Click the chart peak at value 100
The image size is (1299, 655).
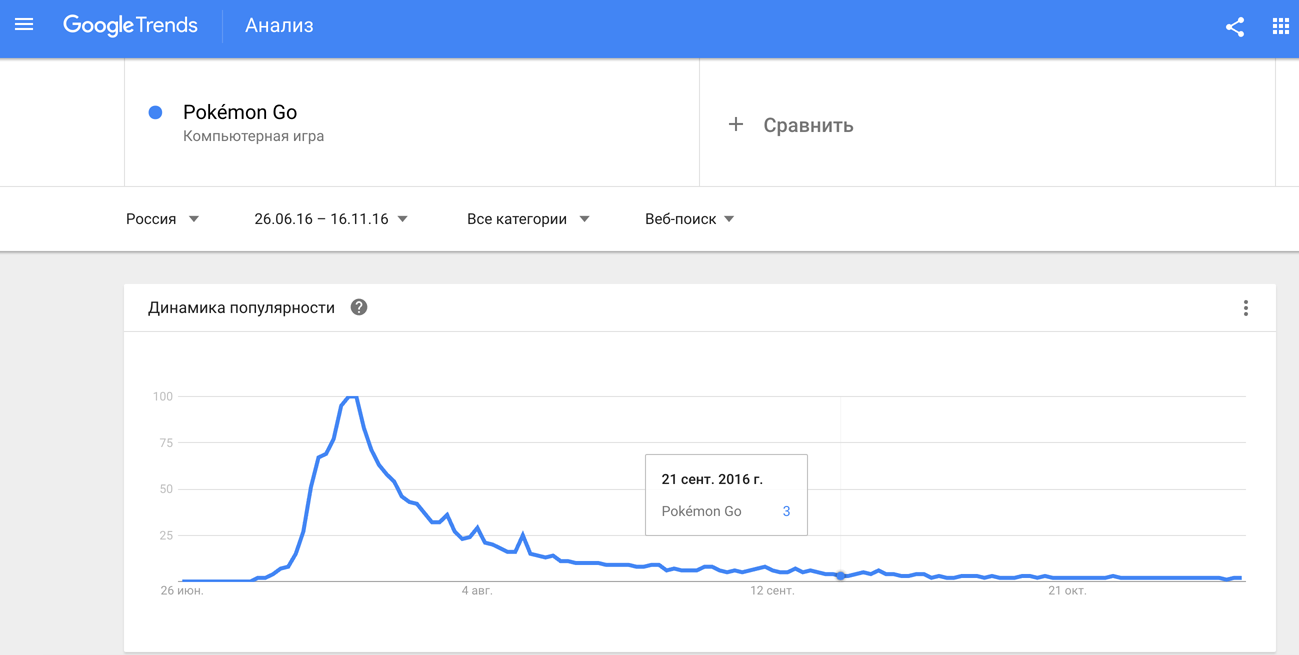pyautogui.click(x=351, y=398)
